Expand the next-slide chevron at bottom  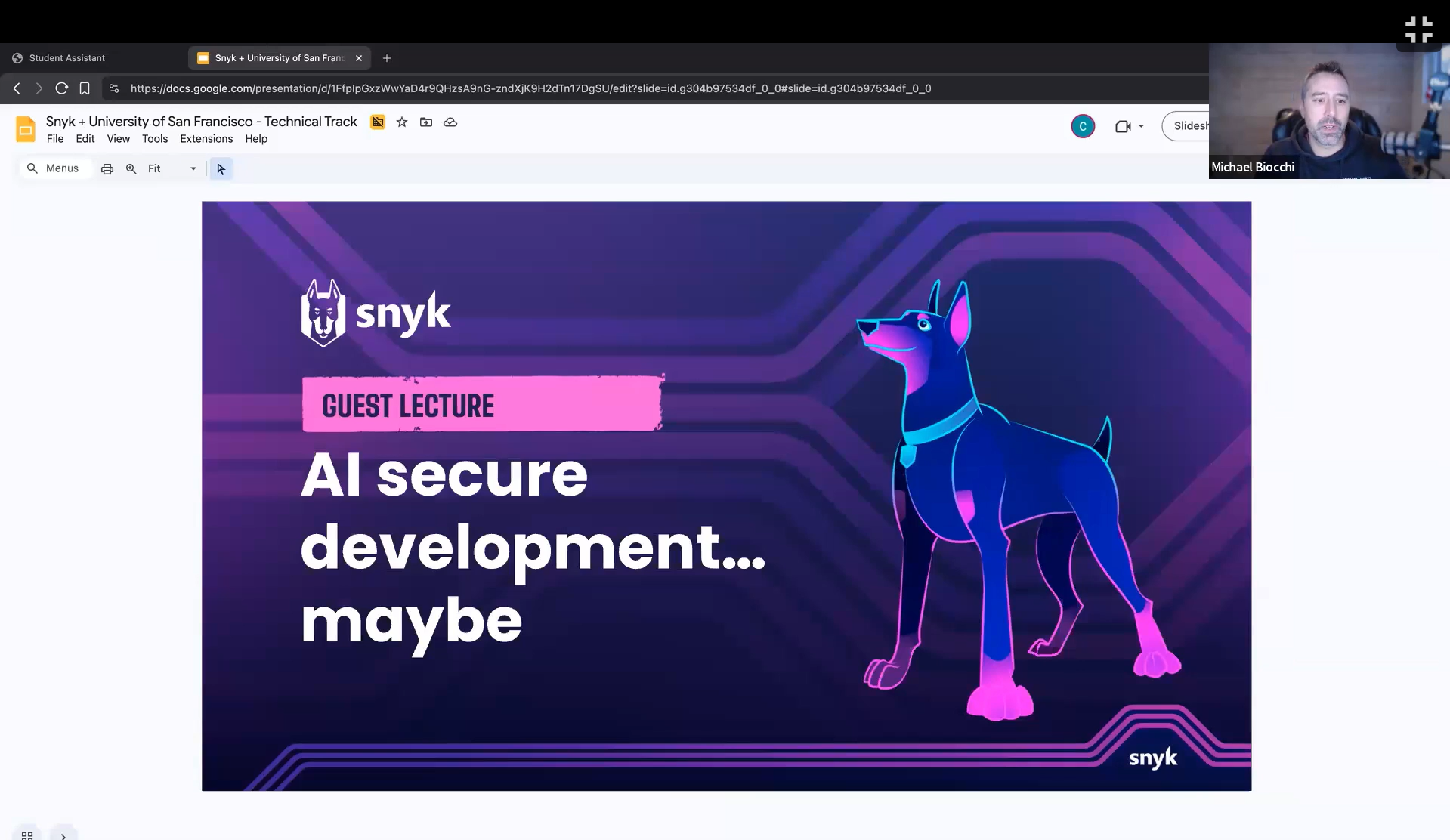[63, 834]
